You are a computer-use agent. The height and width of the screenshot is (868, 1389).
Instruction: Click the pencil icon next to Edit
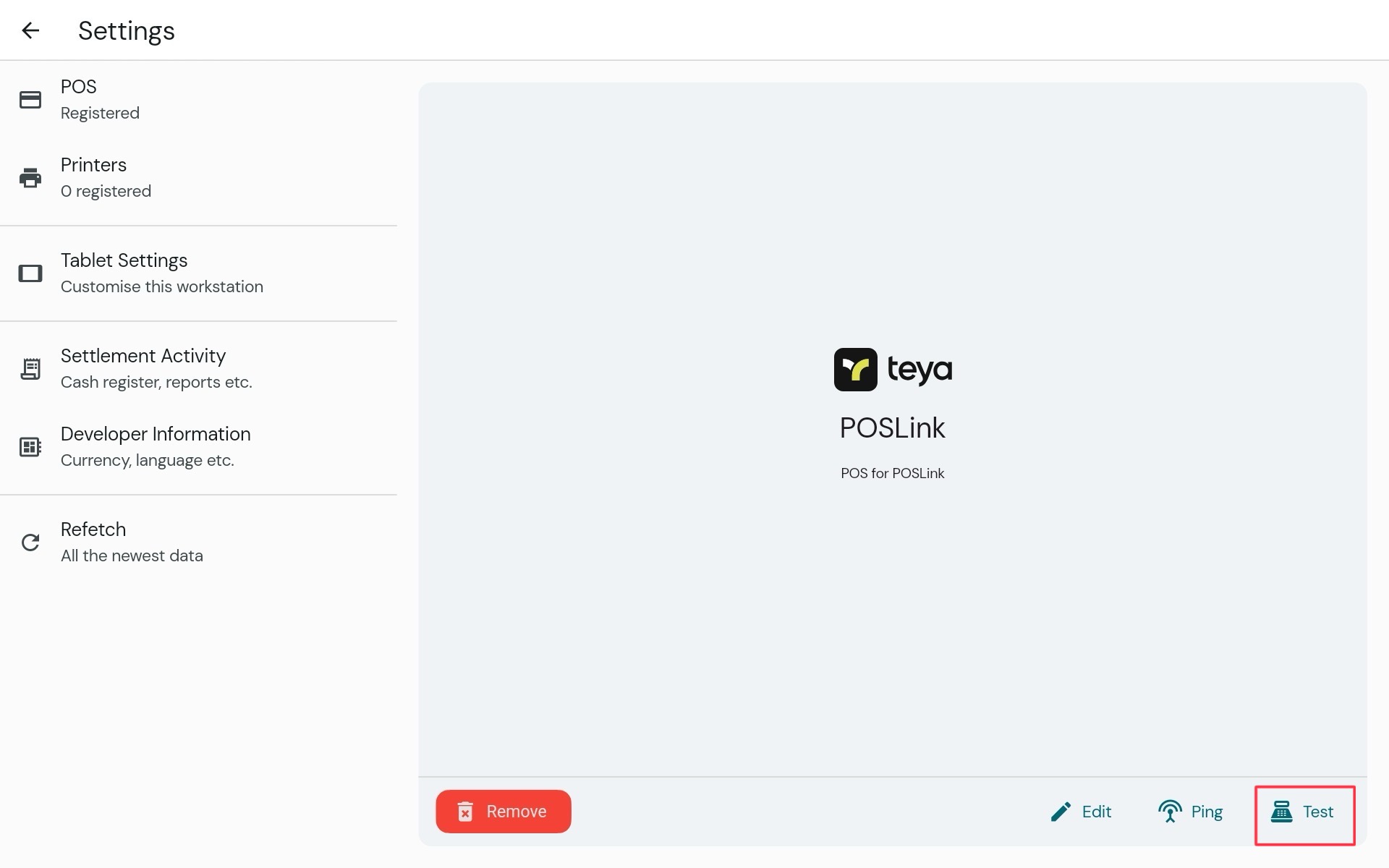click(x=1061, y=812)
